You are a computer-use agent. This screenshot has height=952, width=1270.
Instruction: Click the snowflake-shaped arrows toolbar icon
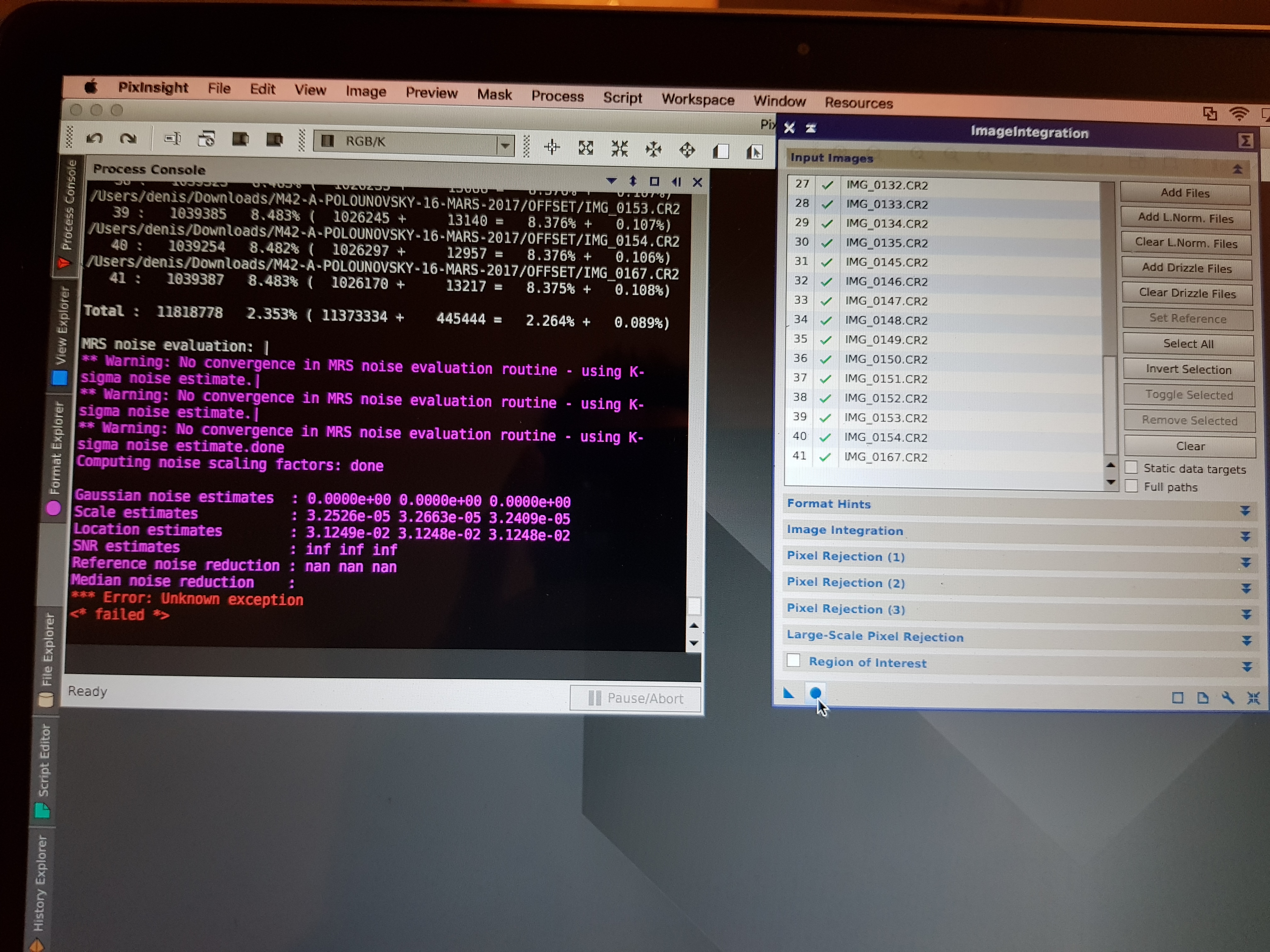(653, 150)
